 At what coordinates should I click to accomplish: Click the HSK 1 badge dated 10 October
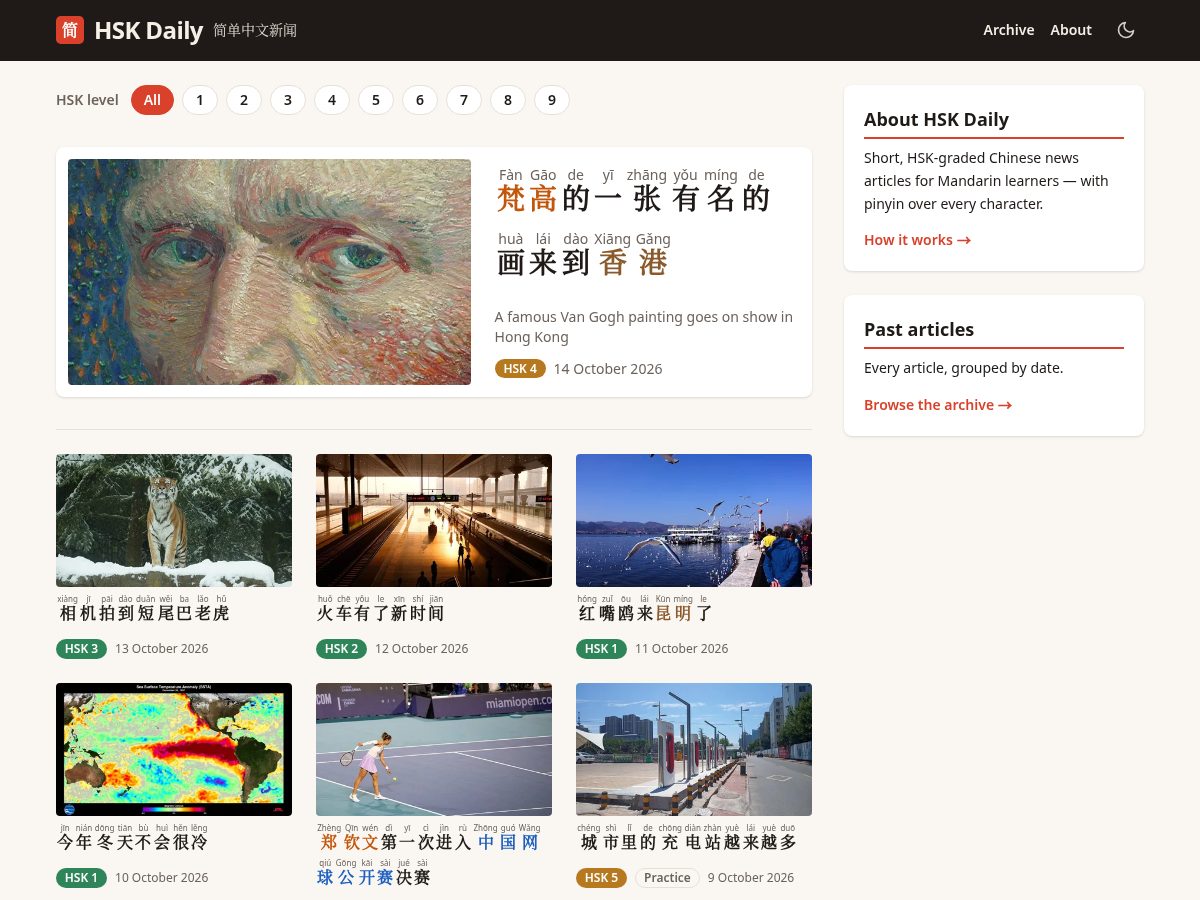(81, 878)
